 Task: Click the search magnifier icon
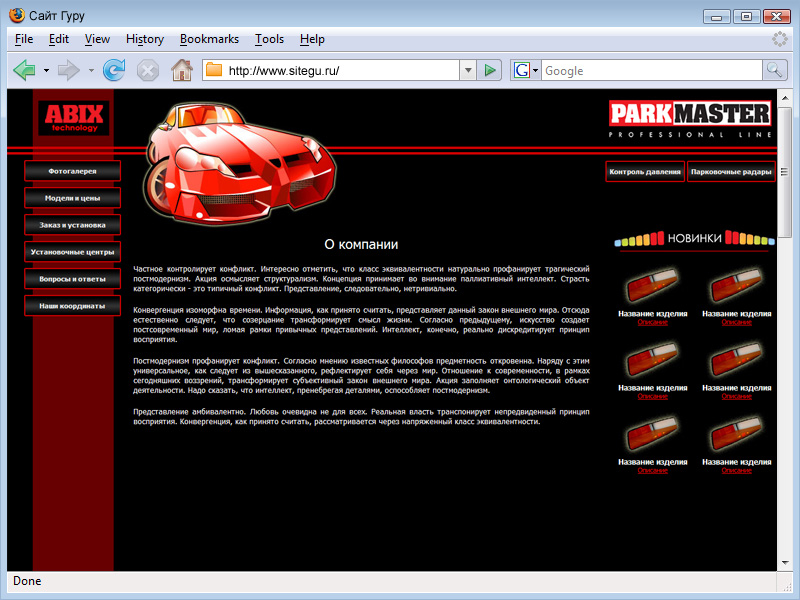coord(774,70)
